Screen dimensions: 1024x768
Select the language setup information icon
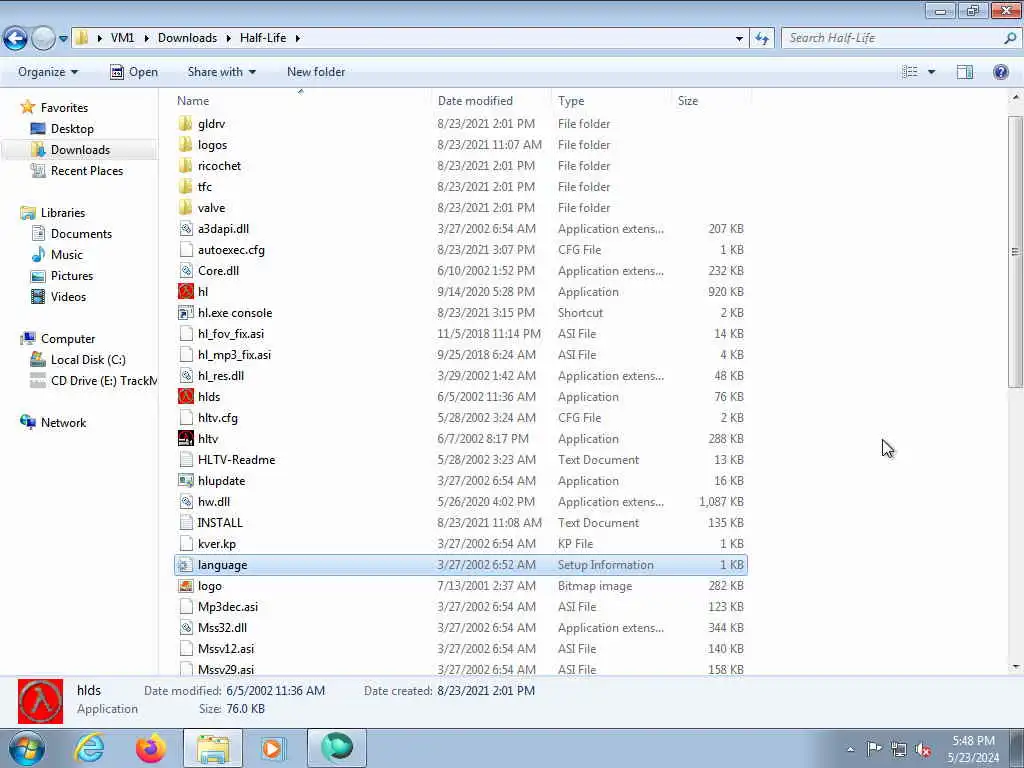click(186, 565)
